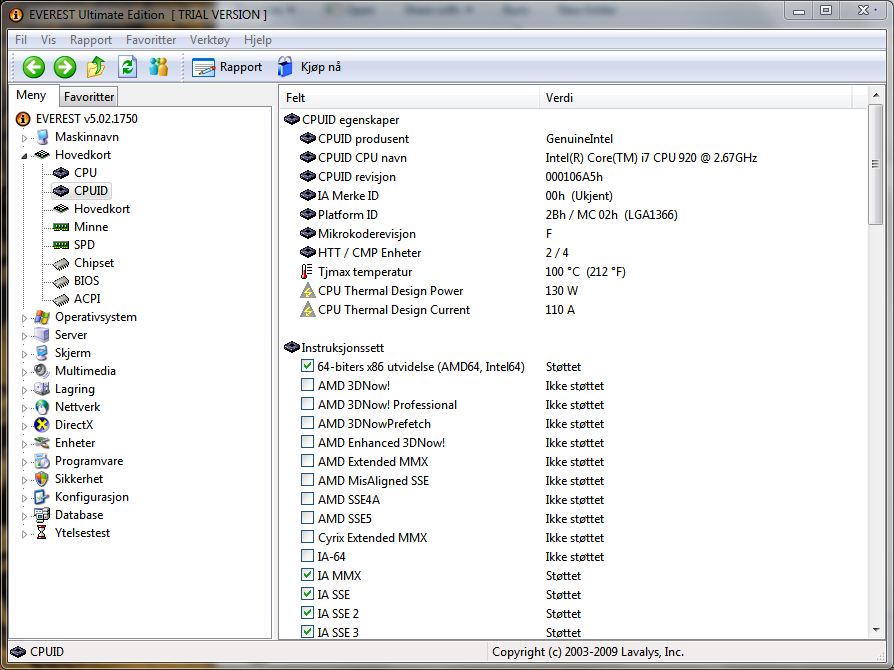Select the Skjerm display icon
Screen dimensions: 894x670
coord(42,353)
